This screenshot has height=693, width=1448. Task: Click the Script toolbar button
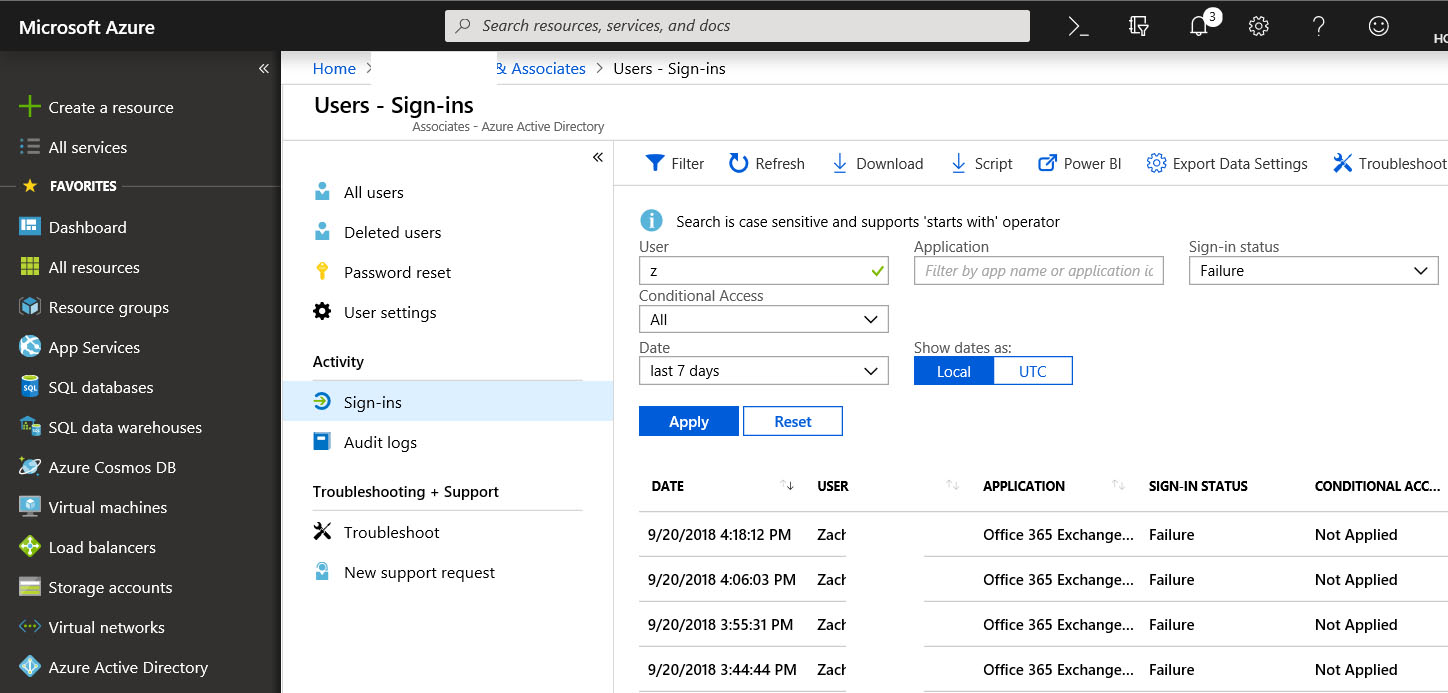tap(982, 163)
